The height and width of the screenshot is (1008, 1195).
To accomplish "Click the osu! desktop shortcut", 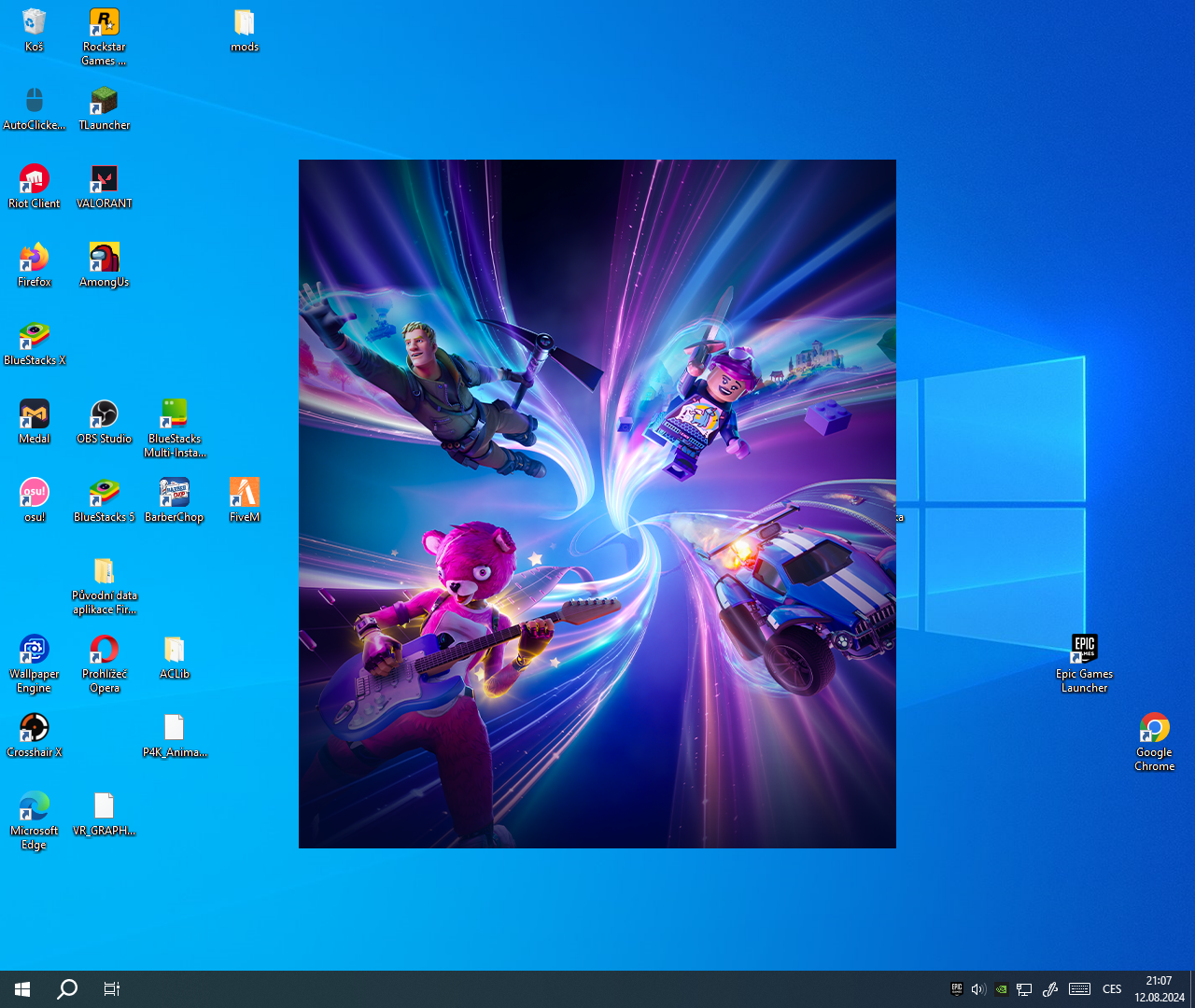I will point(35,493).
